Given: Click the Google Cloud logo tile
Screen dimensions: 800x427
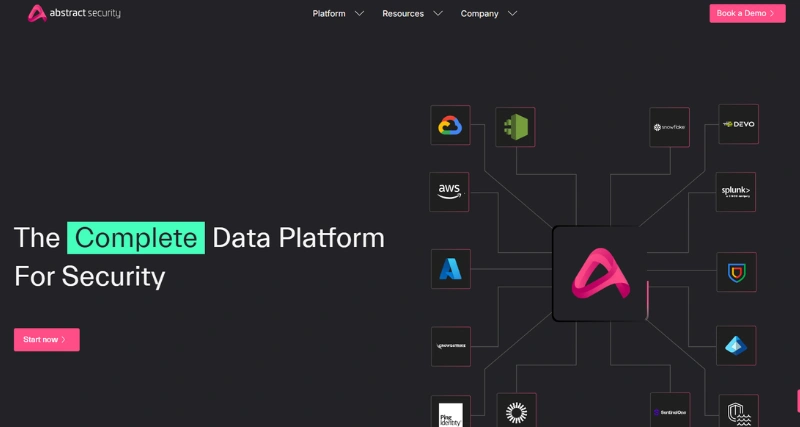Looking at the screenshot, I should (449, 126).
